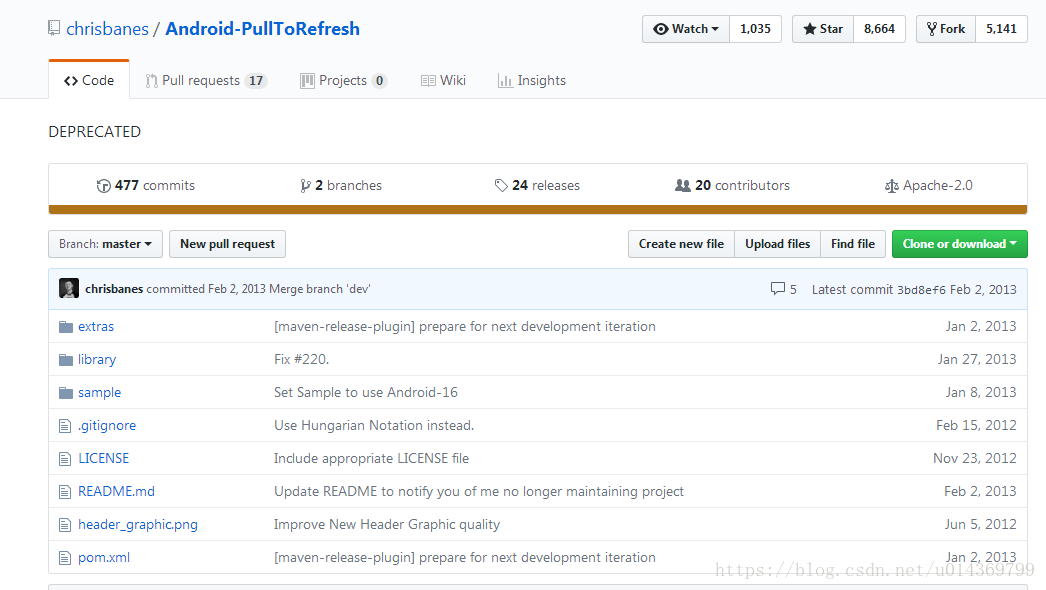The width and height of the screenshot is (1046, 590).
Task: Click the file icon for README.md
Action: pos(65,492)
